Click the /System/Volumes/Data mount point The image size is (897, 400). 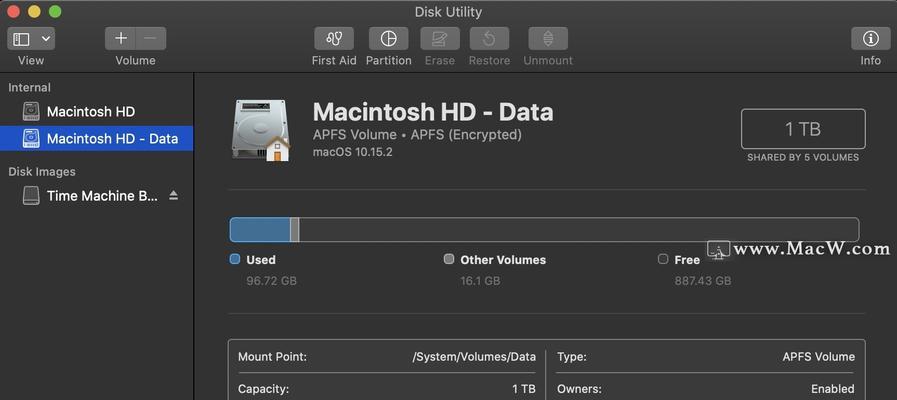tap(474, 357)
